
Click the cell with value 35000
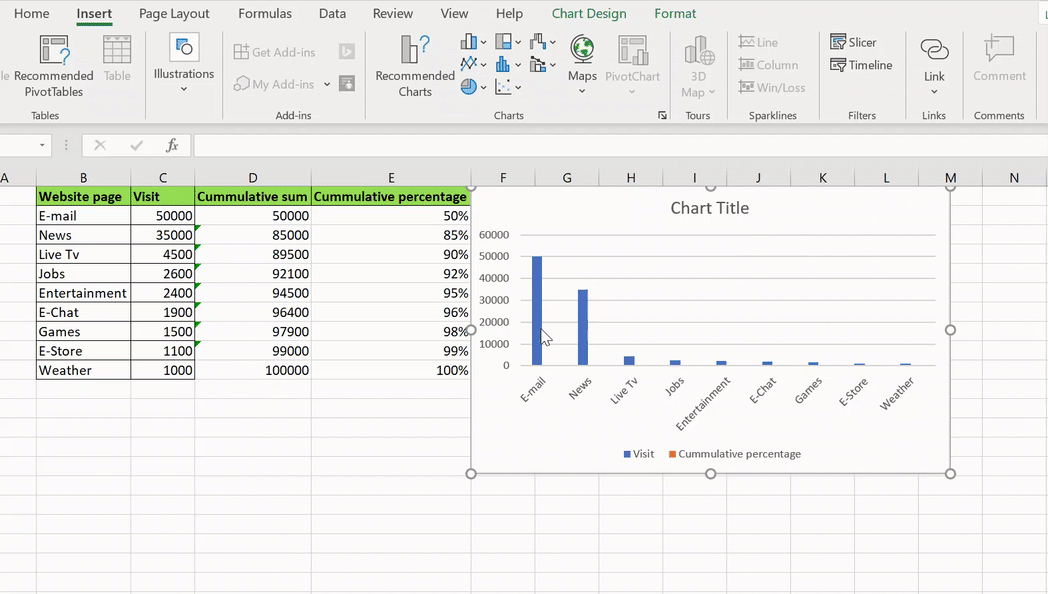(x=162, y=235)
